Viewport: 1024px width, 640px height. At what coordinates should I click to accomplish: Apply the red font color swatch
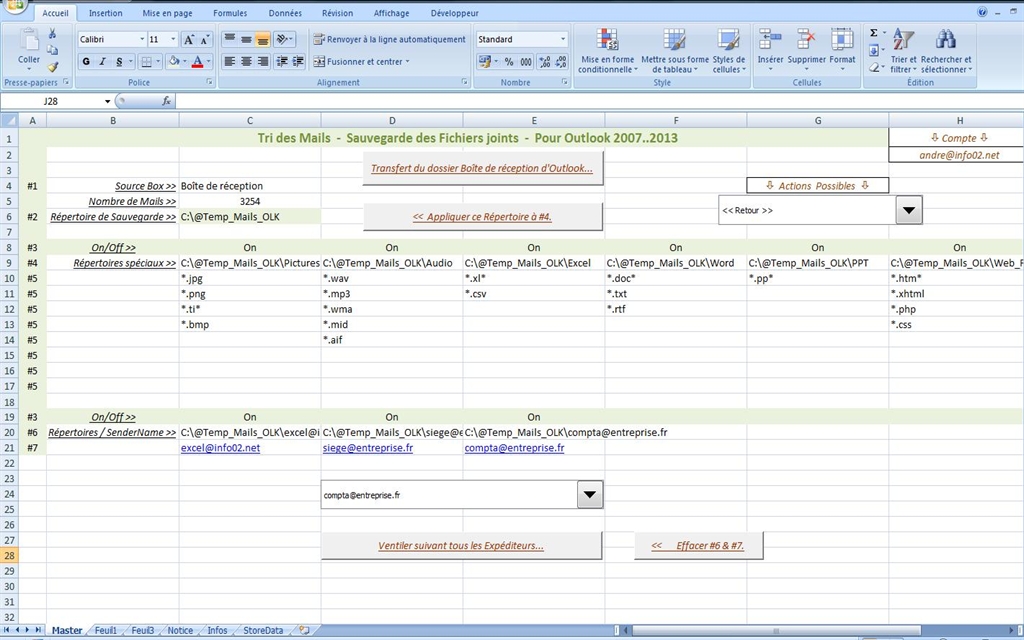coord(197,62)
